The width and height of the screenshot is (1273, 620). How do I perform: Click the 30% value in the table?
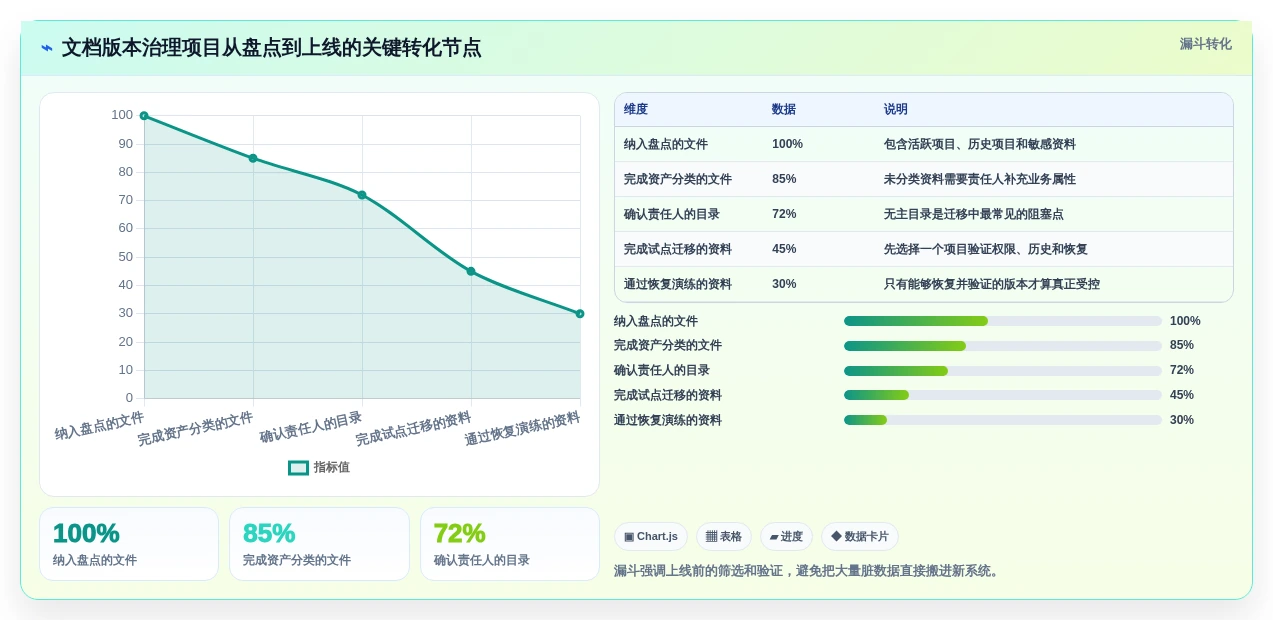784,284
